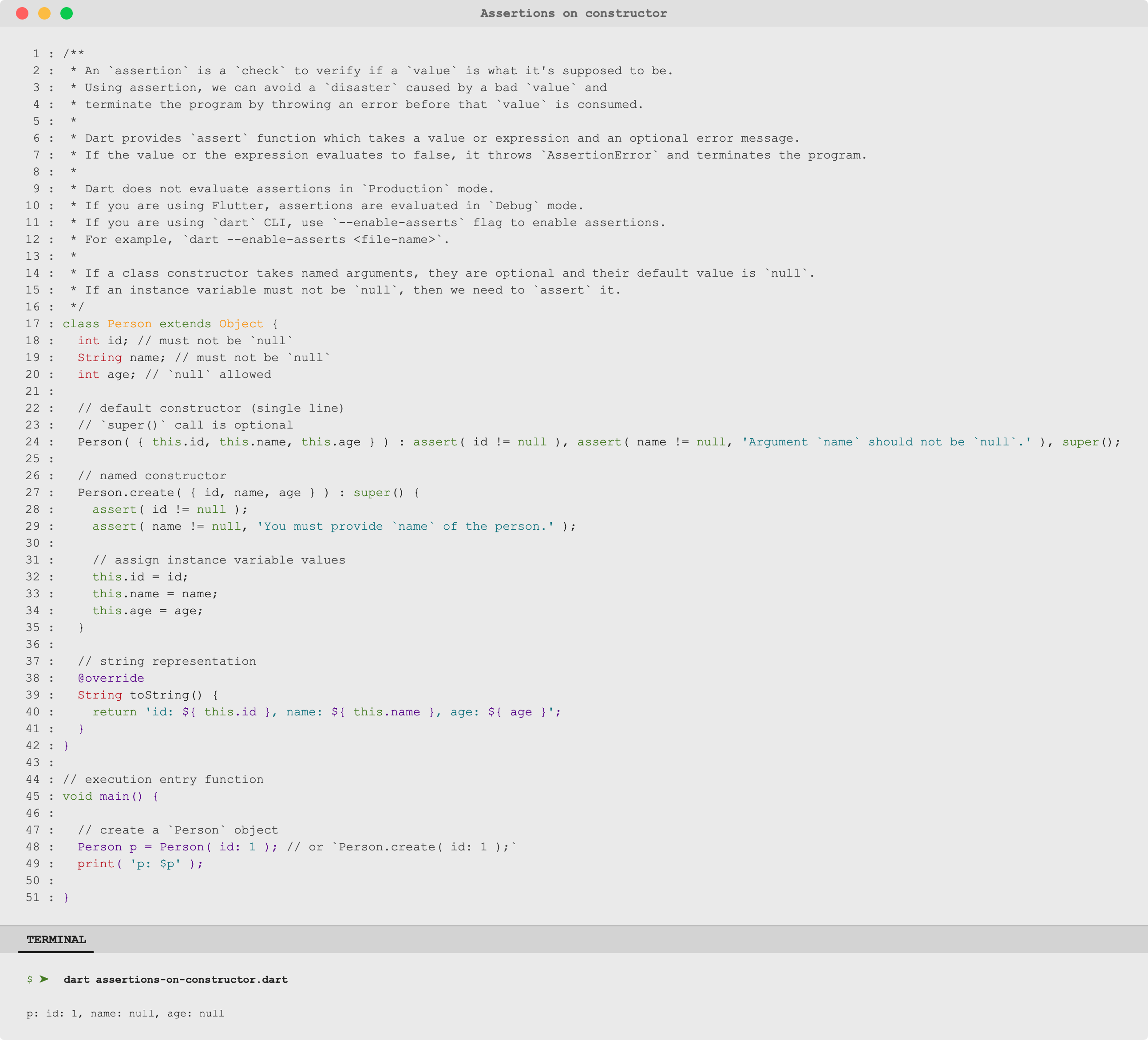
Task: Select the void main() function on line 45
Action: tap(103, 796)
